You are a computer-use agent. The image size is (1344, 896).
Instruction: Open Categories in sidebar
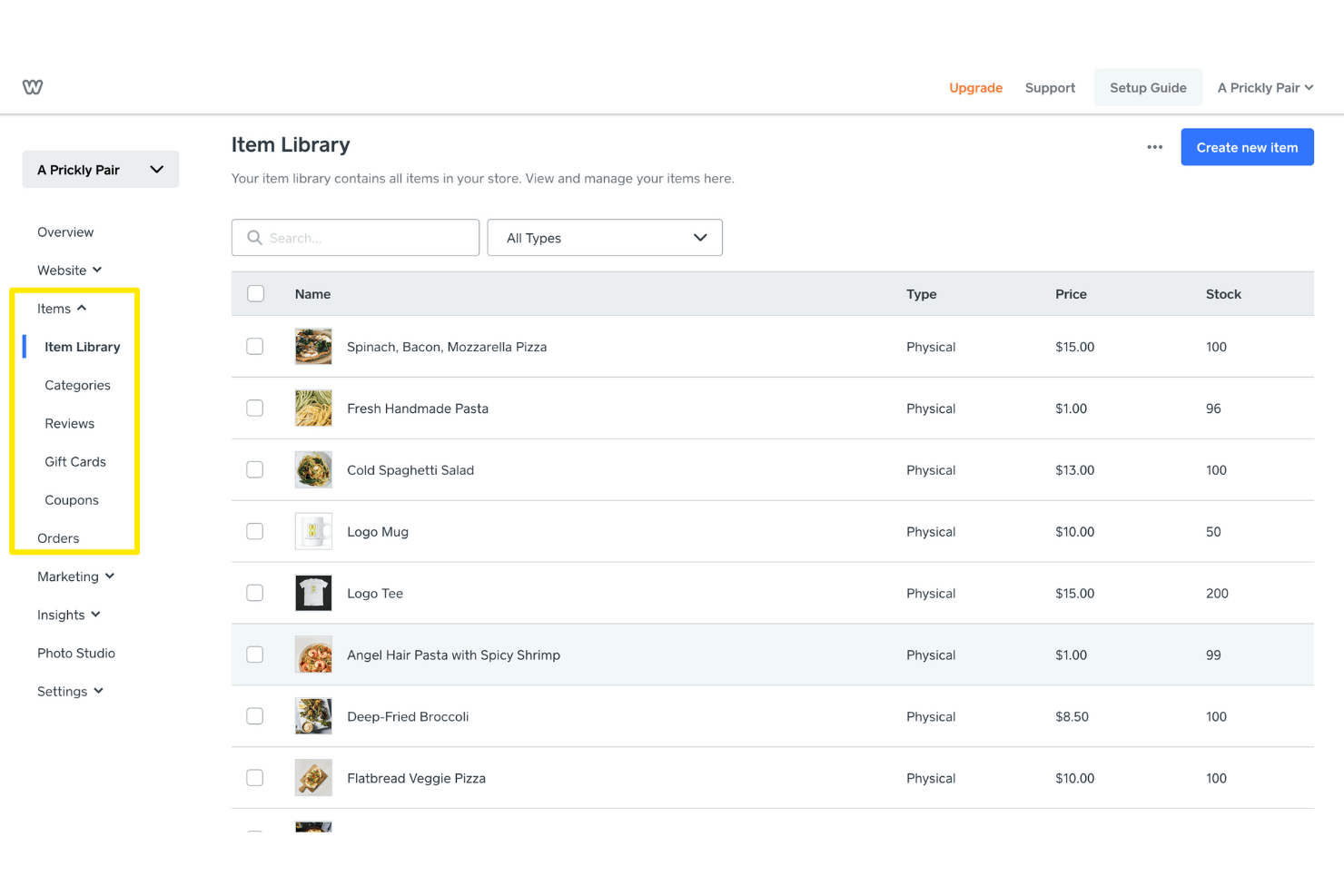point(77,385)
